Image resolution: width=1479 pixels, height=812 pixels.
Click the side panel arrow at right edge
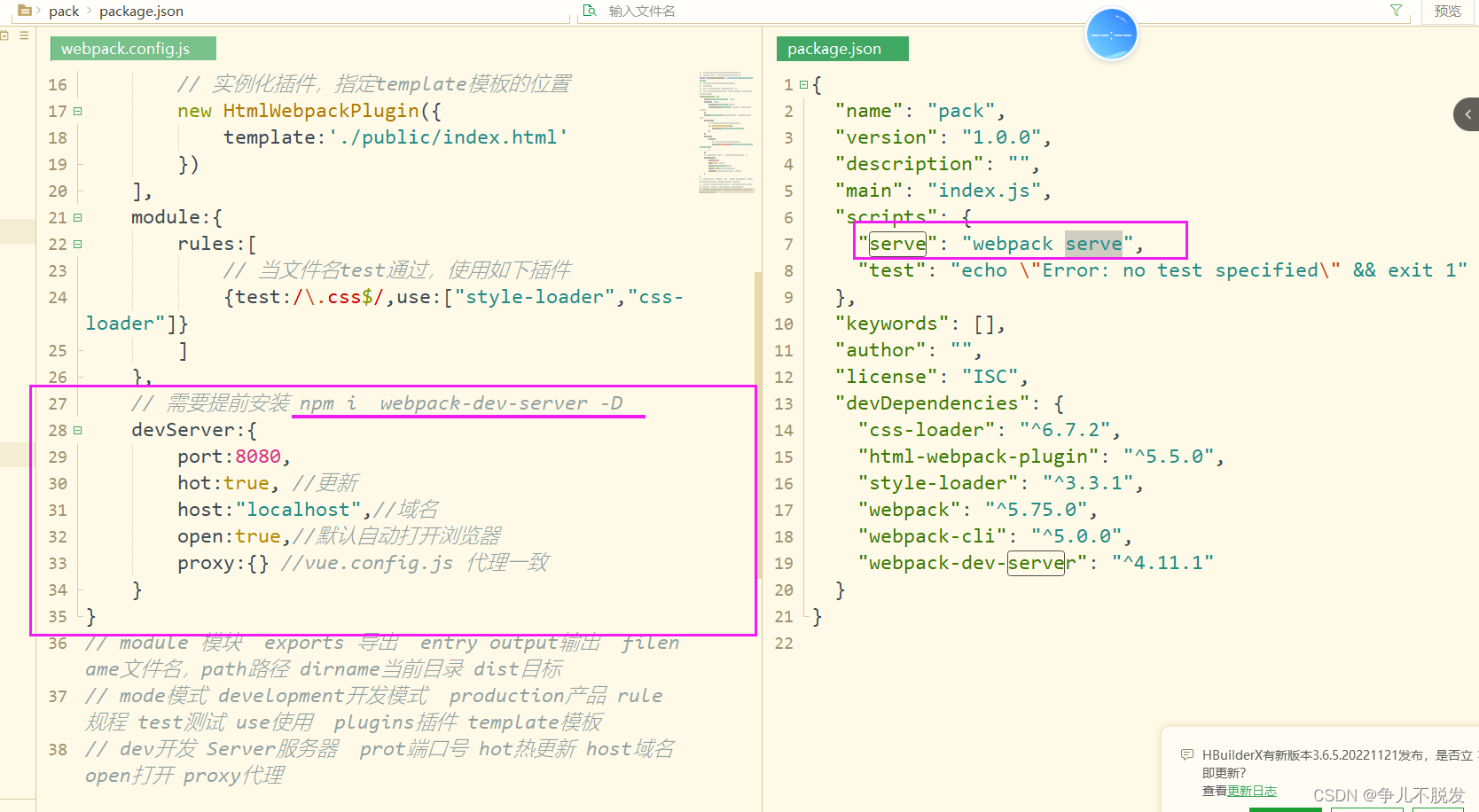click(1467, 114)
